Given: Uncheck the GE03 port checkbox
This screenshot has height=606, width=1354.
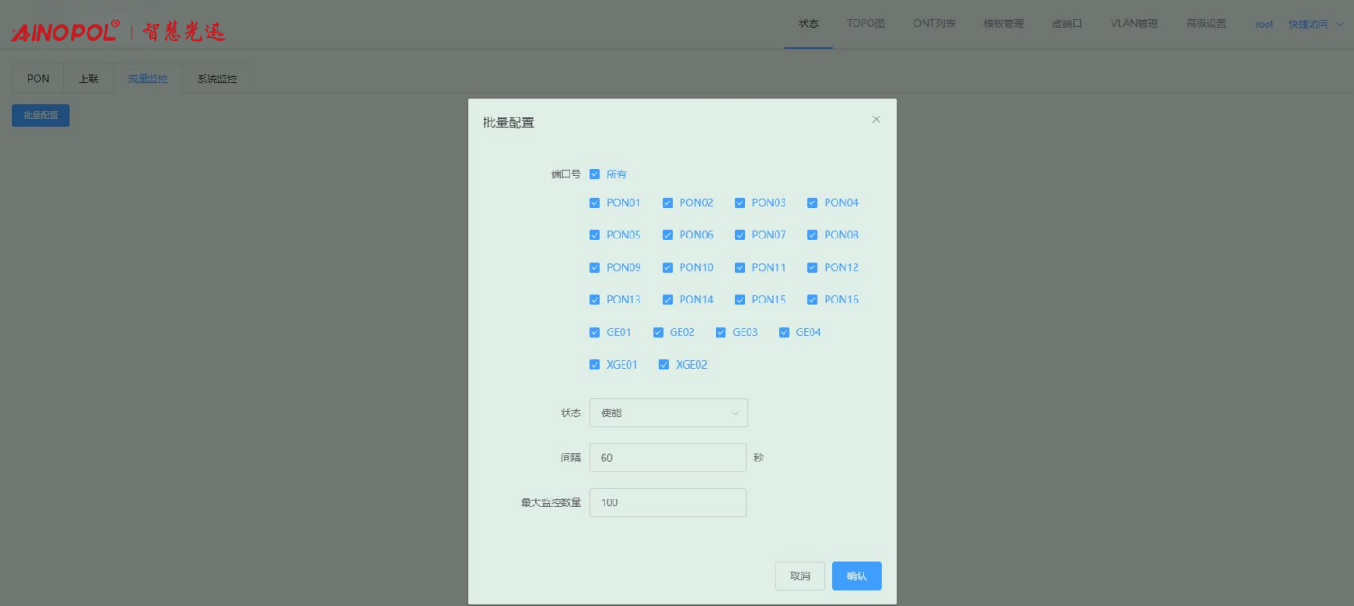Looking at the screenshot, I should [x=721, y=333].
